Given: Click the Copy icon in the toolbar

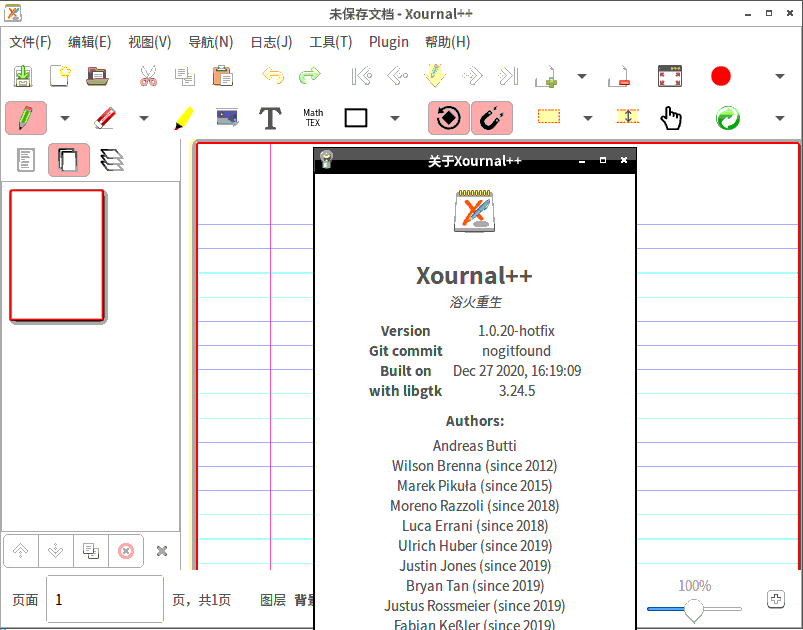Looking at the screenshot, I should (x=185, y=76).
